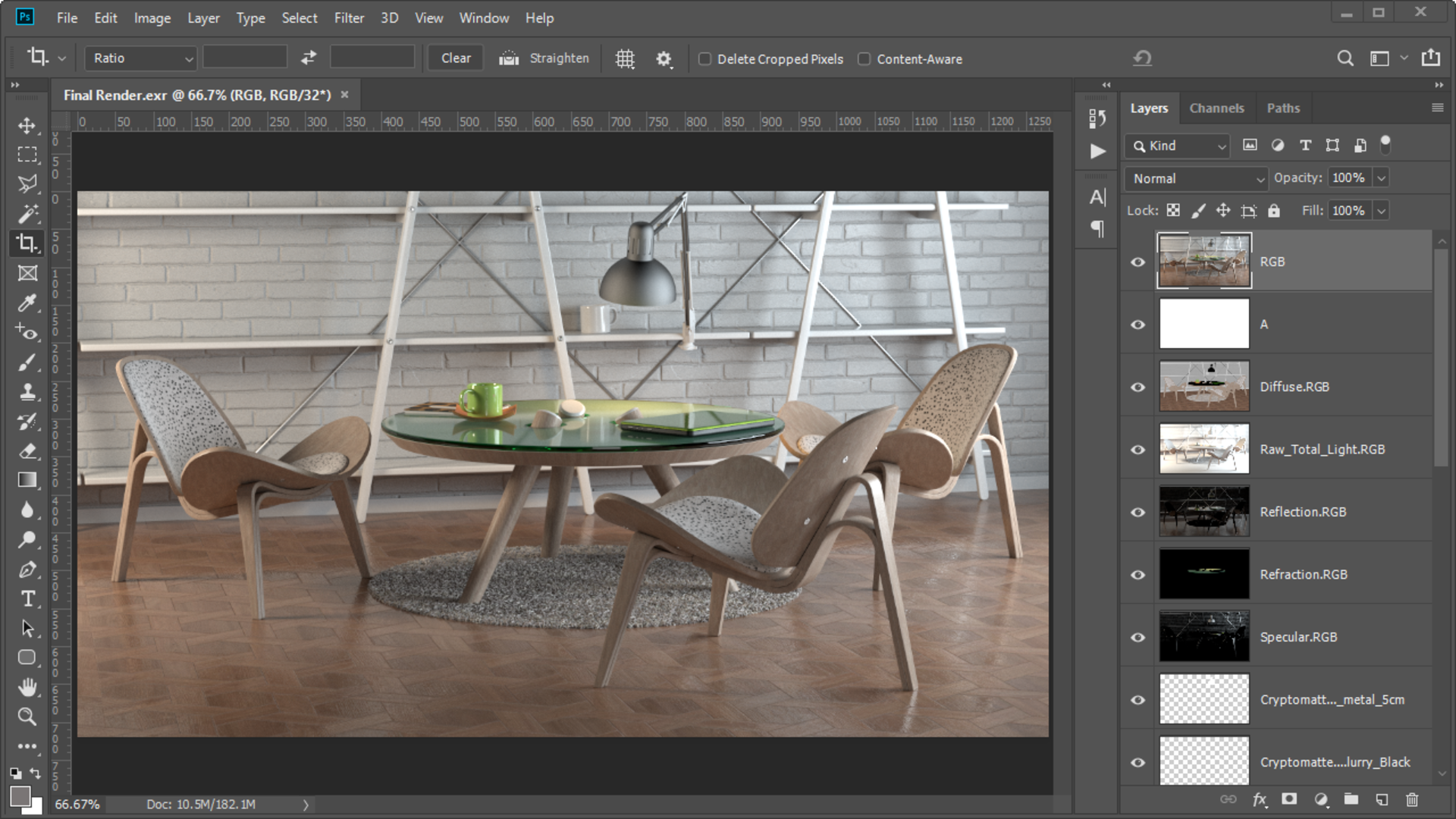Open the Ratio preset dropdown
This screenshot has height=819, width=1456.
141,58
